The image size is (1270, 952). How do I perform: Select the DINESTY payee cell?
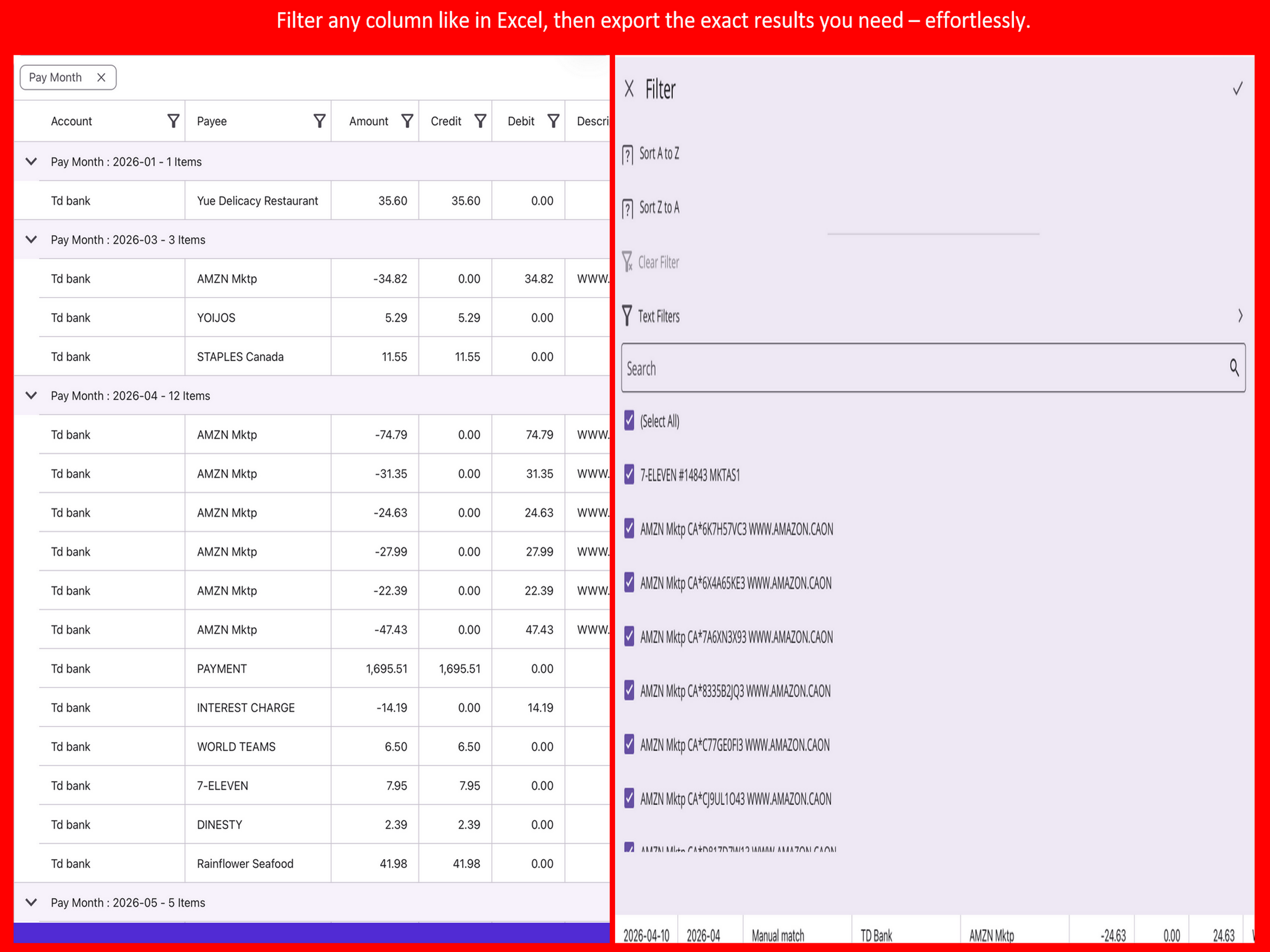(258, 825)
